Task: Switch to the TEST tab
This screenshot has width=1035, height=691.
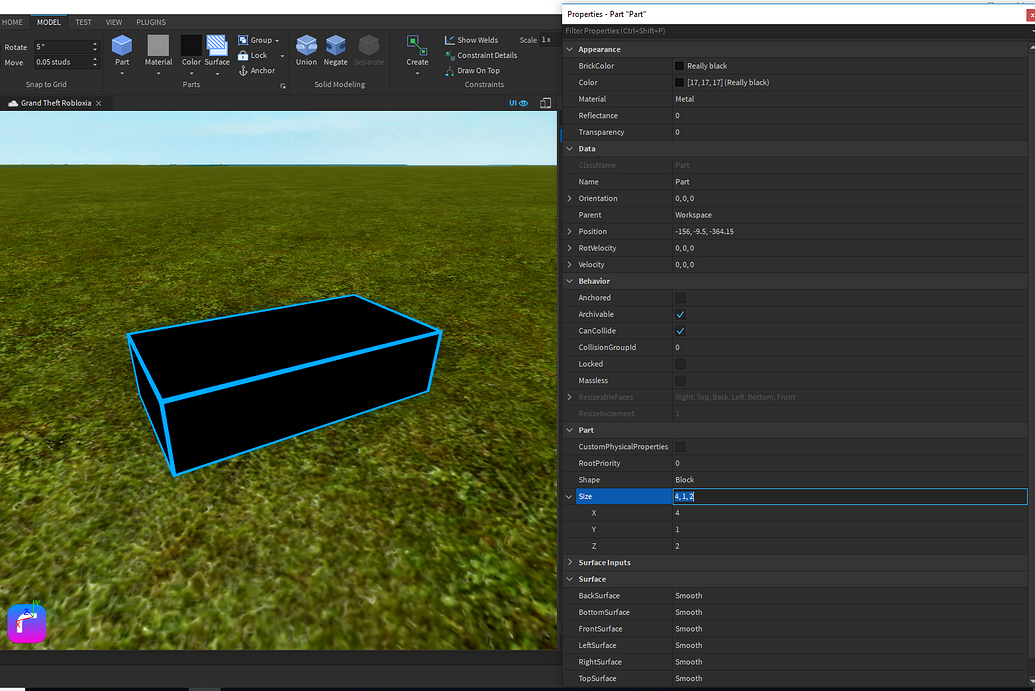Action: coord(82,21)
